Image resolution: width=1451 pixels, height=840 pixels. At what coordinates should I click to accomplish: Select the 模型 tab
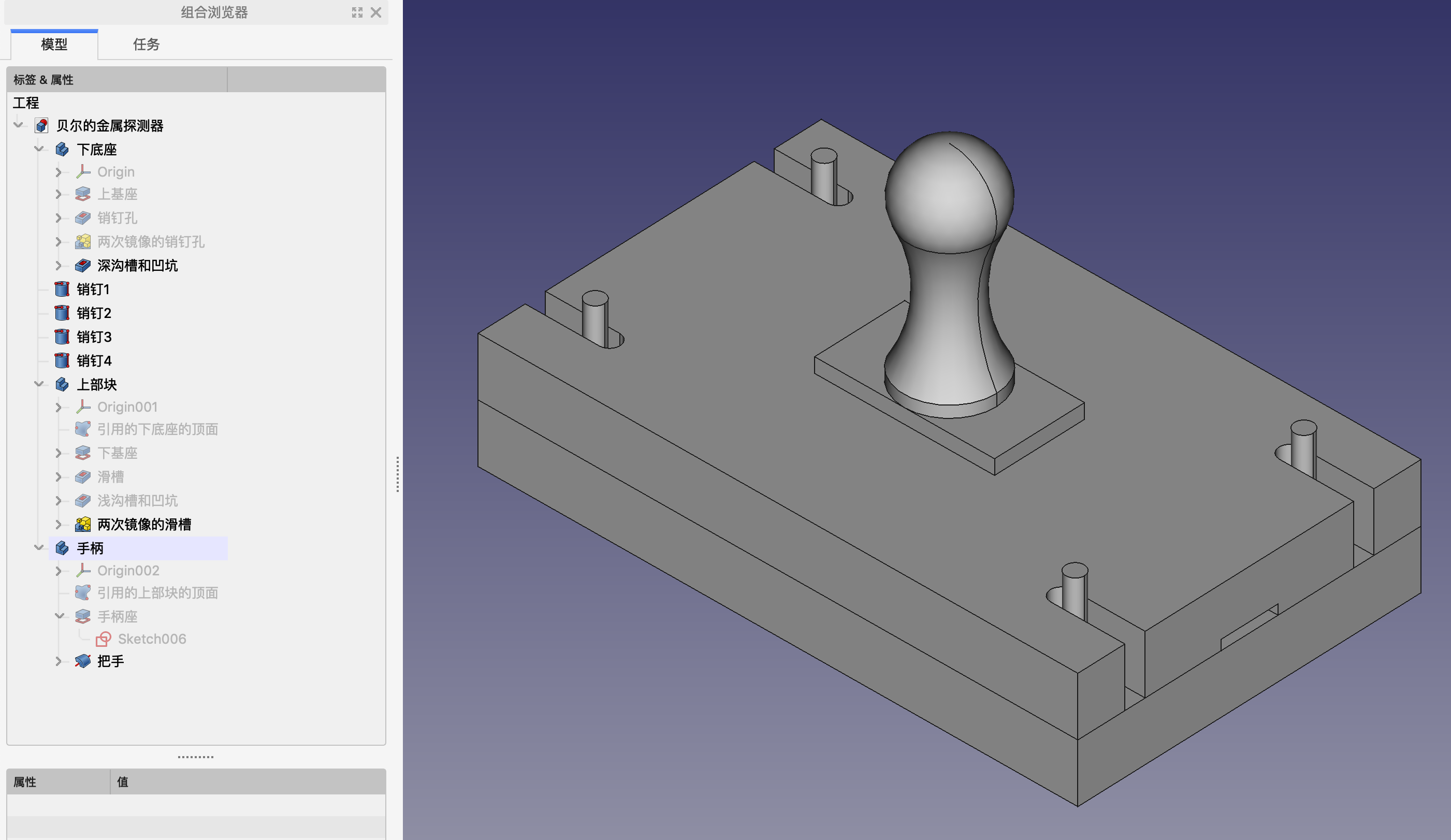[54, 43]
